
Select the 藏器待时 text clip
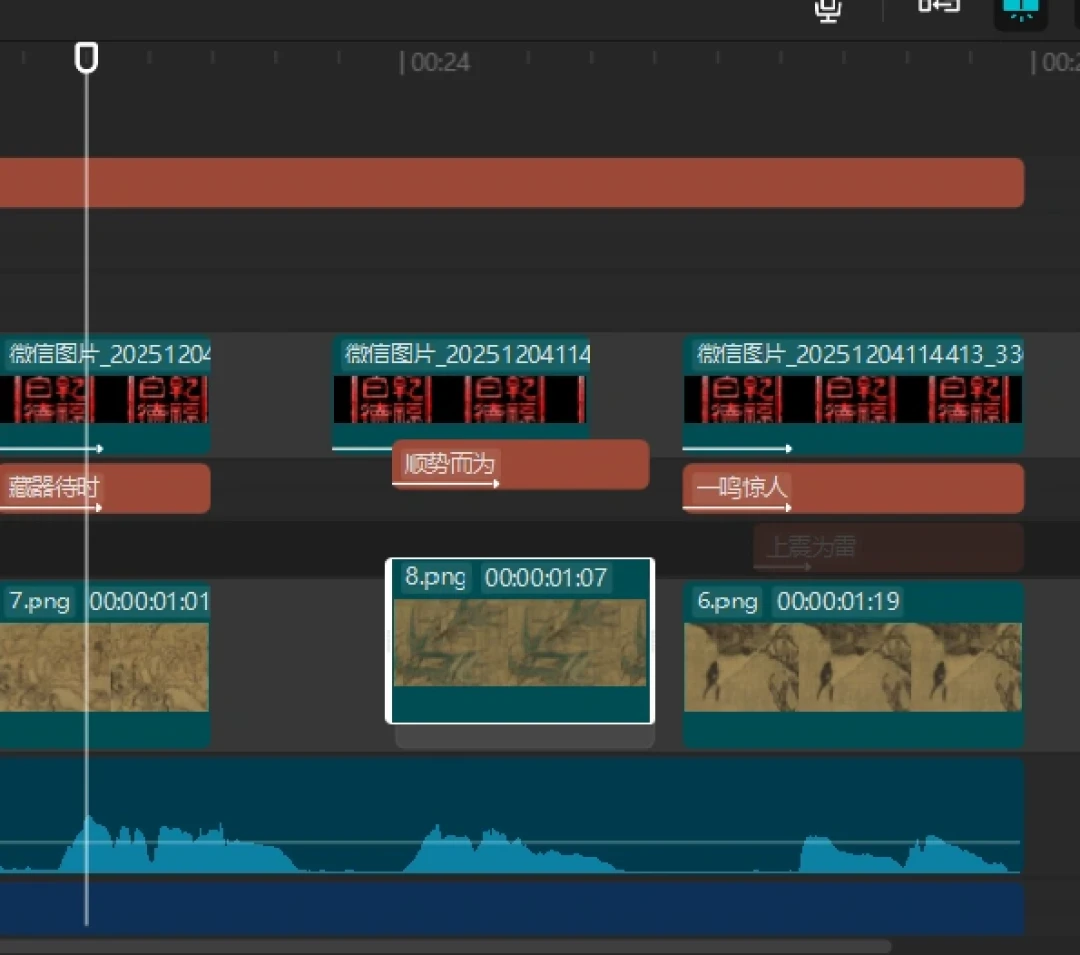point(105,488)
